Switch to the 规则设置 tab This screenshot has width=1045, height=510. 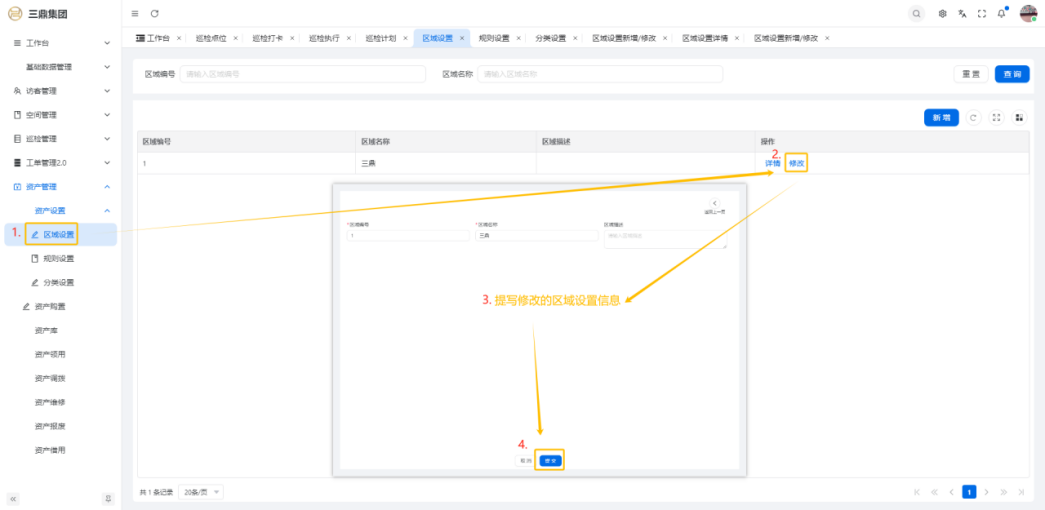(493, 38)
